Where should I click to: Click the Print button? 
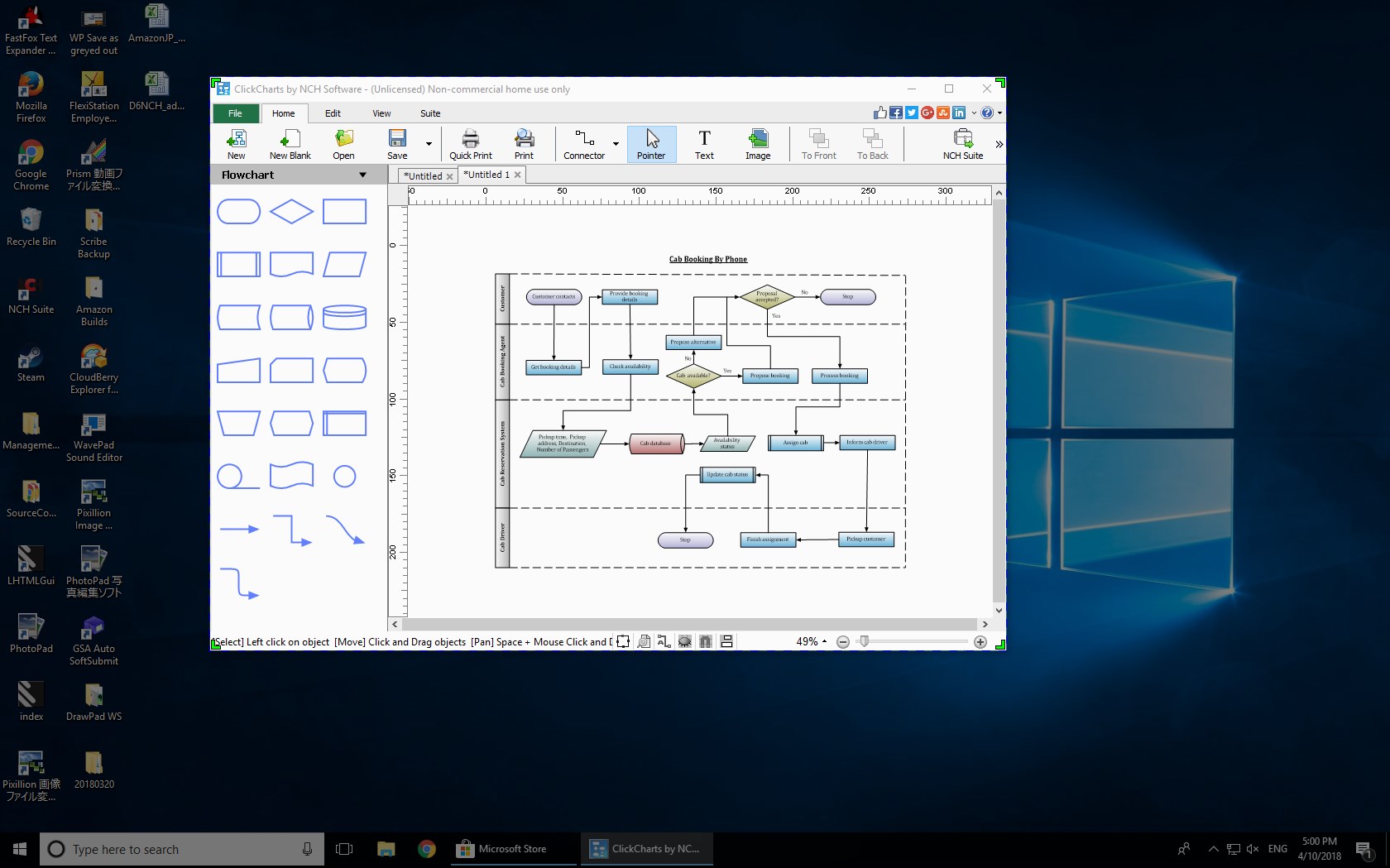[x=524, y=144]
